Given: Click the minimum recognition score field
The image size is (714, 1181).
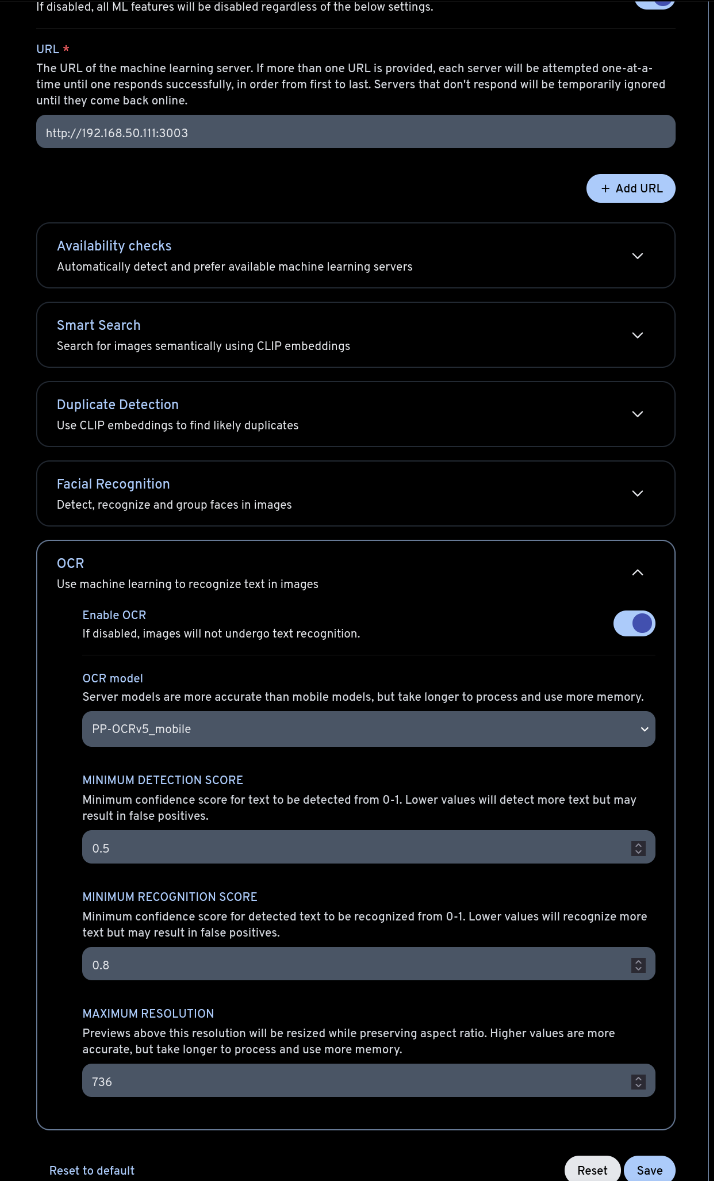Looking at the screenshot, I should click(x=355, y=965).
